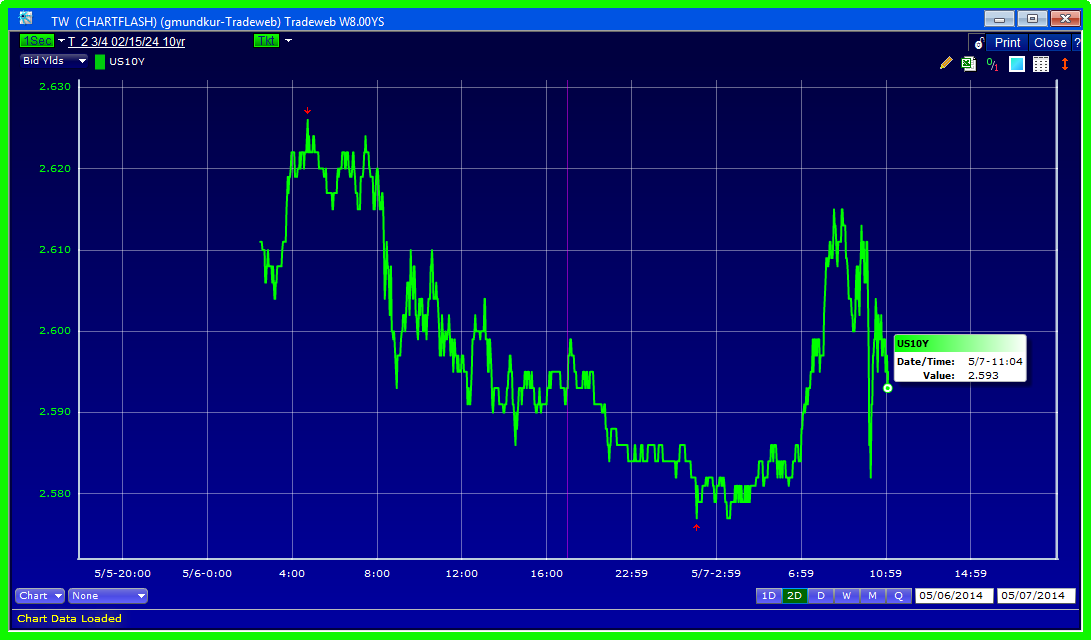The width and height of the screenshot is (1091, 640).
Task: Click the 16:00 x-axis label
Action: [546, 574]
